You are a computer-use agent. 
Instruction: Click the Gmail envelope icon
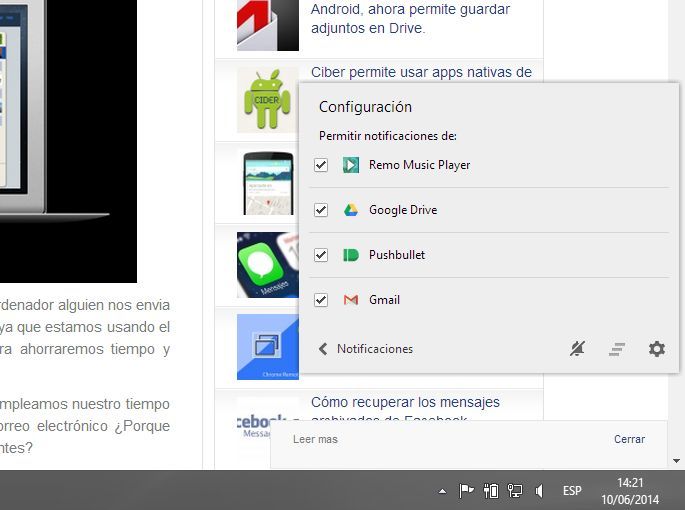tap(351, 300)
